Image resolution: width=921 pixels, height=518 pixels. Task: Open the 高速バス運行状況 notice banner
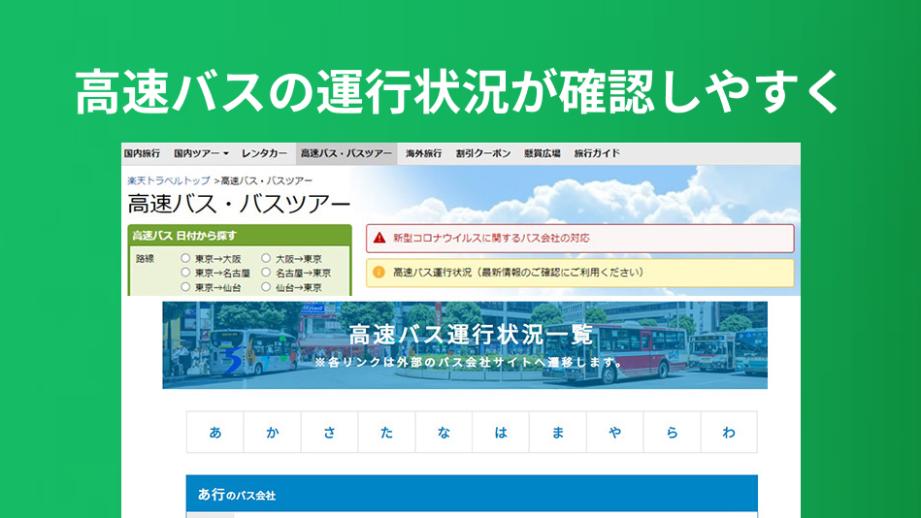[x=518, y=272]
